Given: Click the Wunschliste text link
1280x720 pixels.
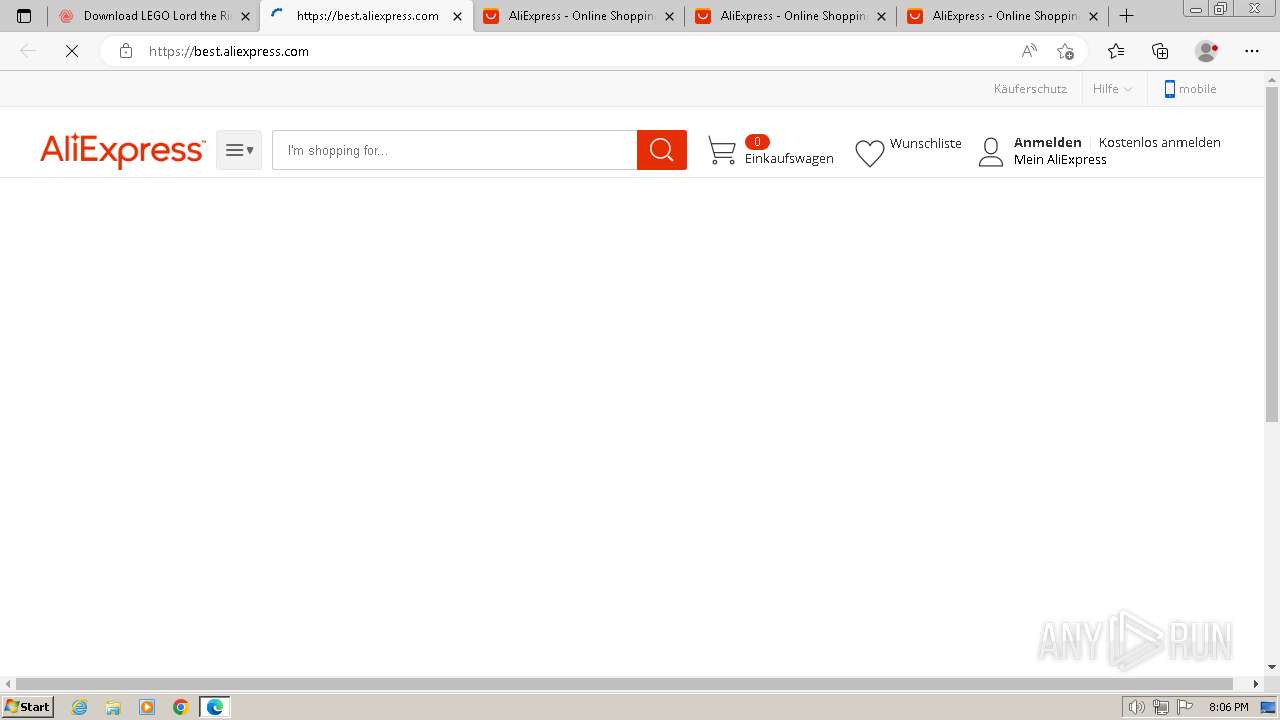Looking at the screenshot, I should coord(925,143).
